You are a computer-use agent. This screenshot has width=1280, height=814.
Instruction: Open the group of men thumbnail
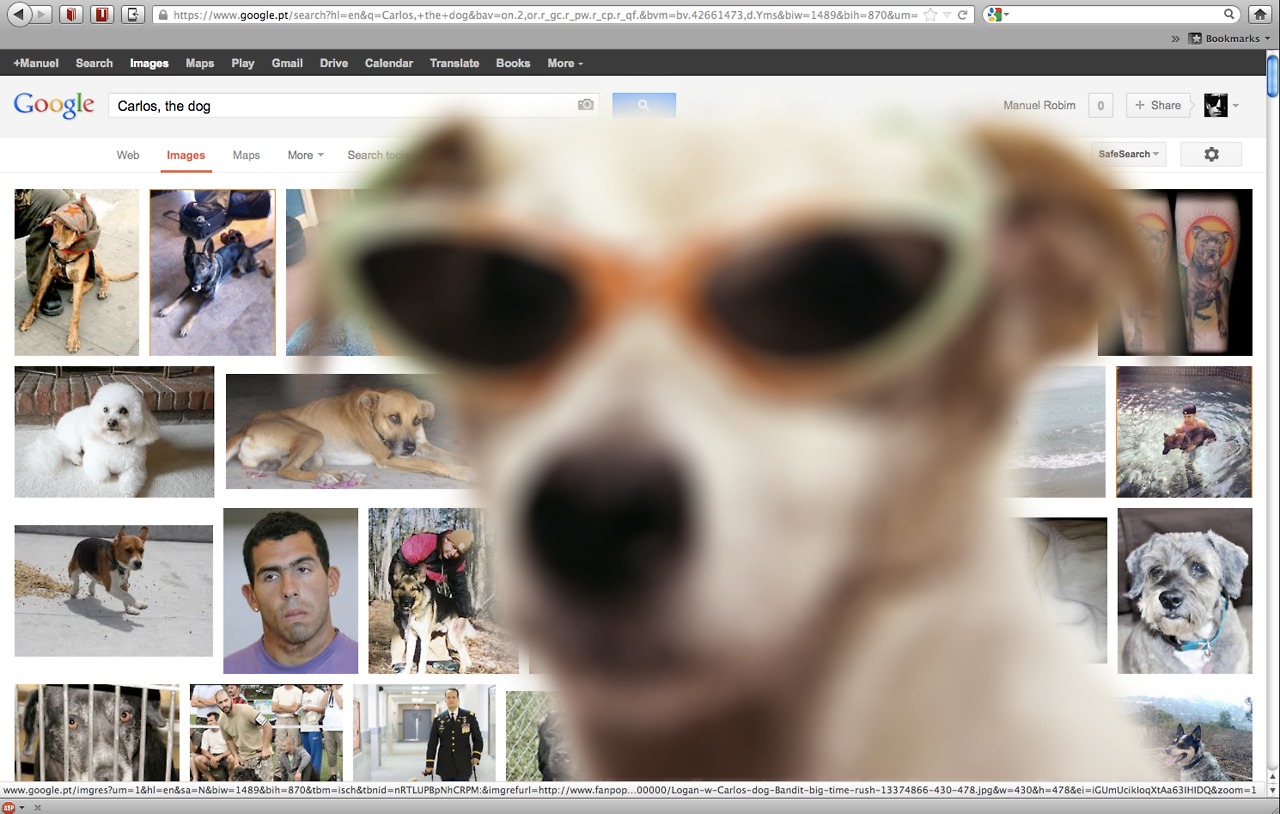[x=266, y=733]
